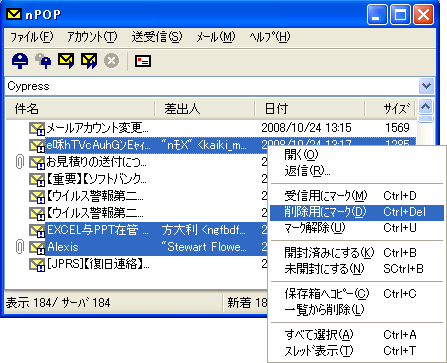Click the mail list scroll up arrow

(426, 107)
